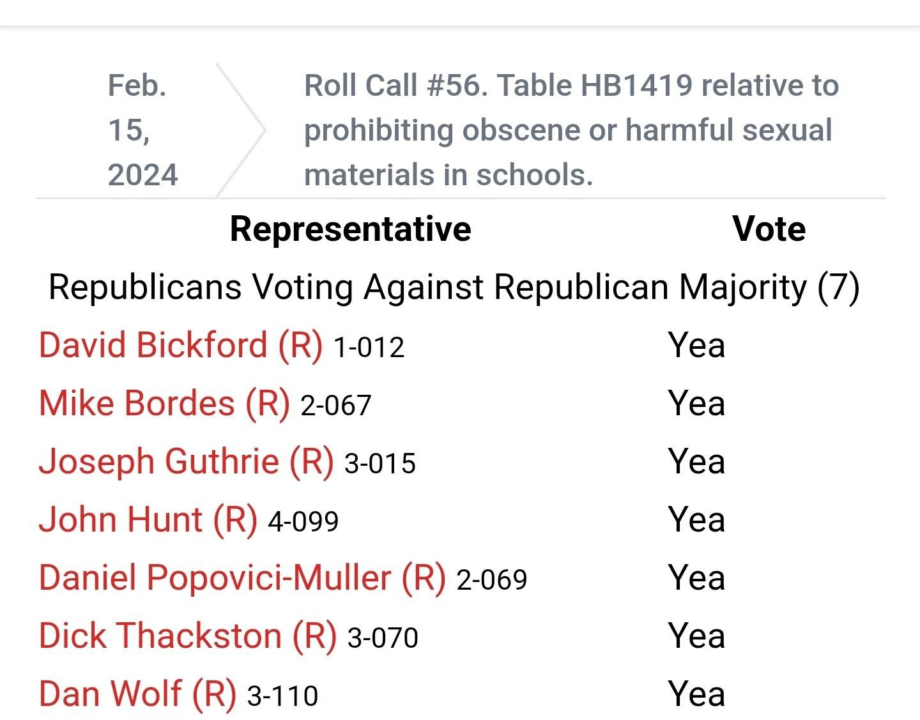Click the Vote column header
The image size is (920, 720).
(768, 229)
